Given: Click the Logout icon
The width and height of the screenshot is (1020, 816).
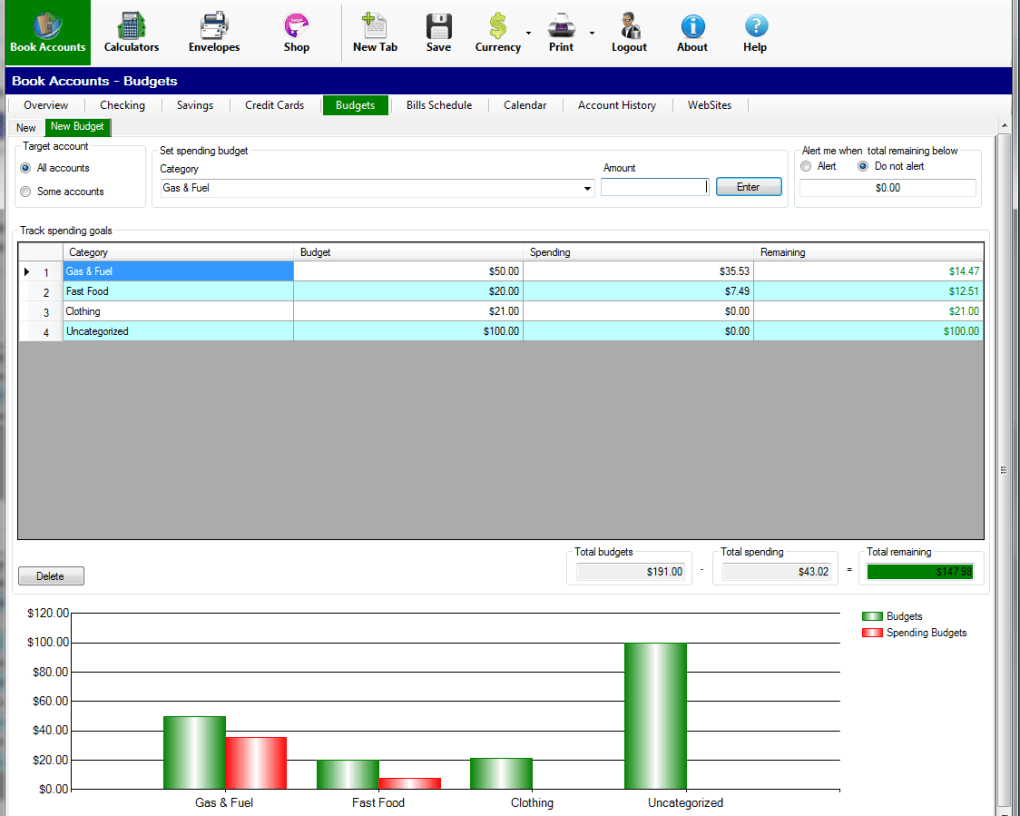Looking at the screenshot, I should pos(629,32).
